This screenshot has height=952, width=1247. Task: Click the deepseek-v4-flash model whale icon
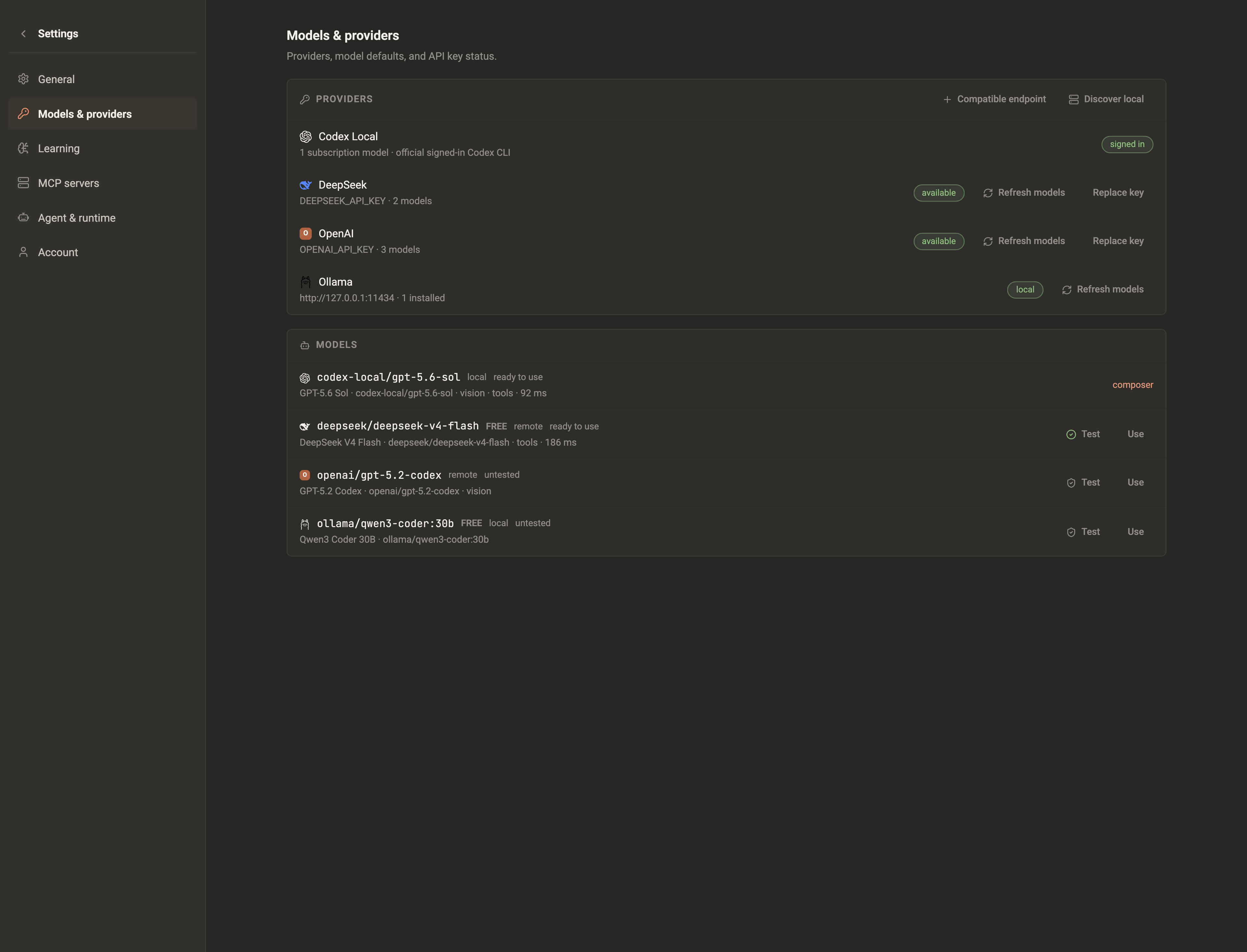pyautogui.click(x=305, y=427)
